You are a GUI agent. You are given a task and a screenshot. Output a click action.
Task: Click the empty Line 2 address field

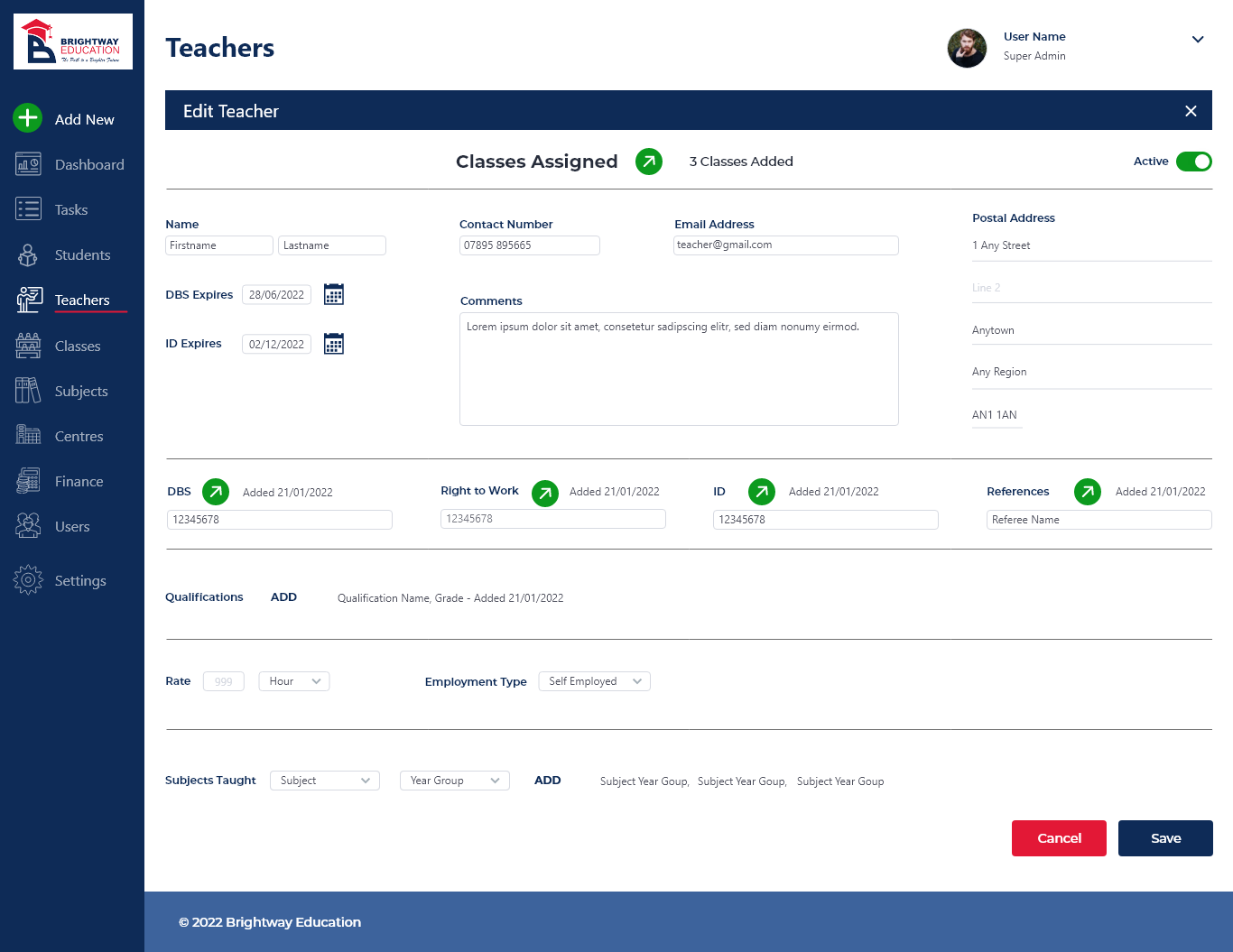pos(1092,288)
